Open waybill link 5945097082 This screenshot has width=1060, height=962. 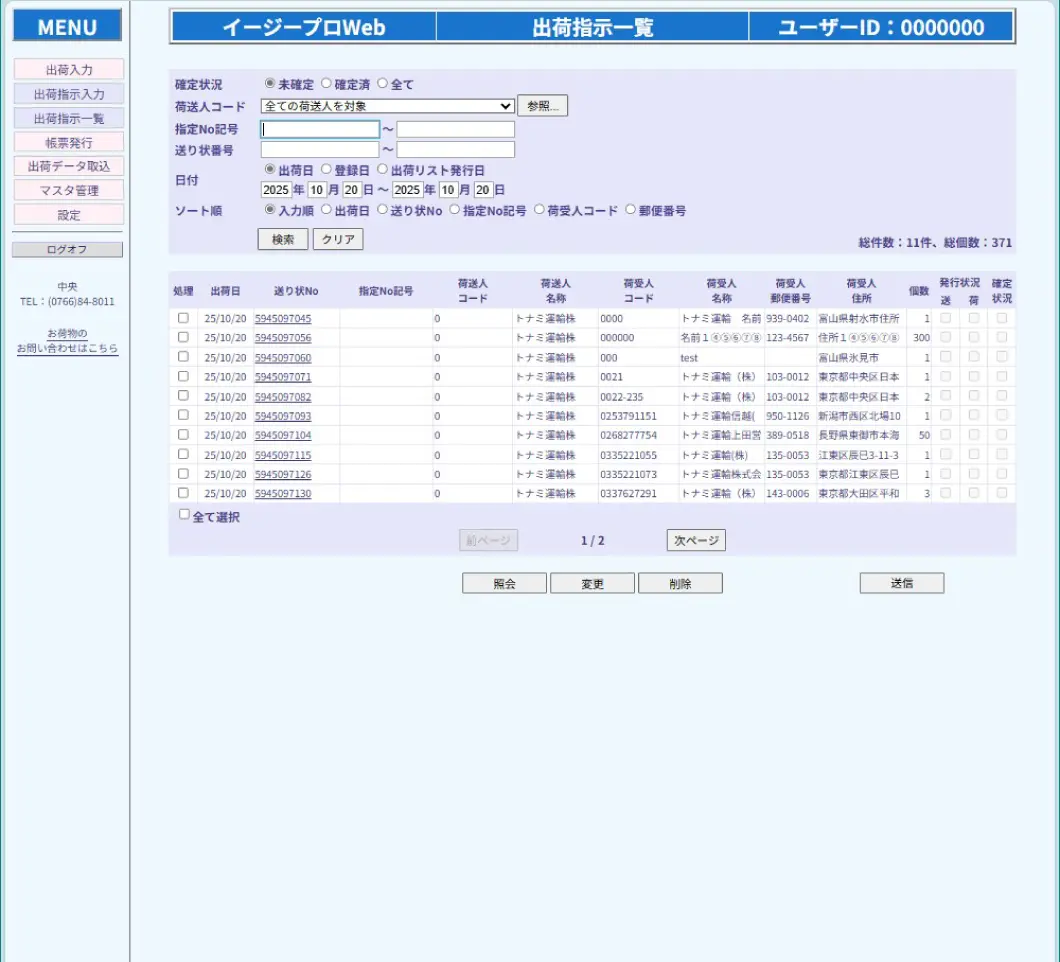[x=283, y=397]
